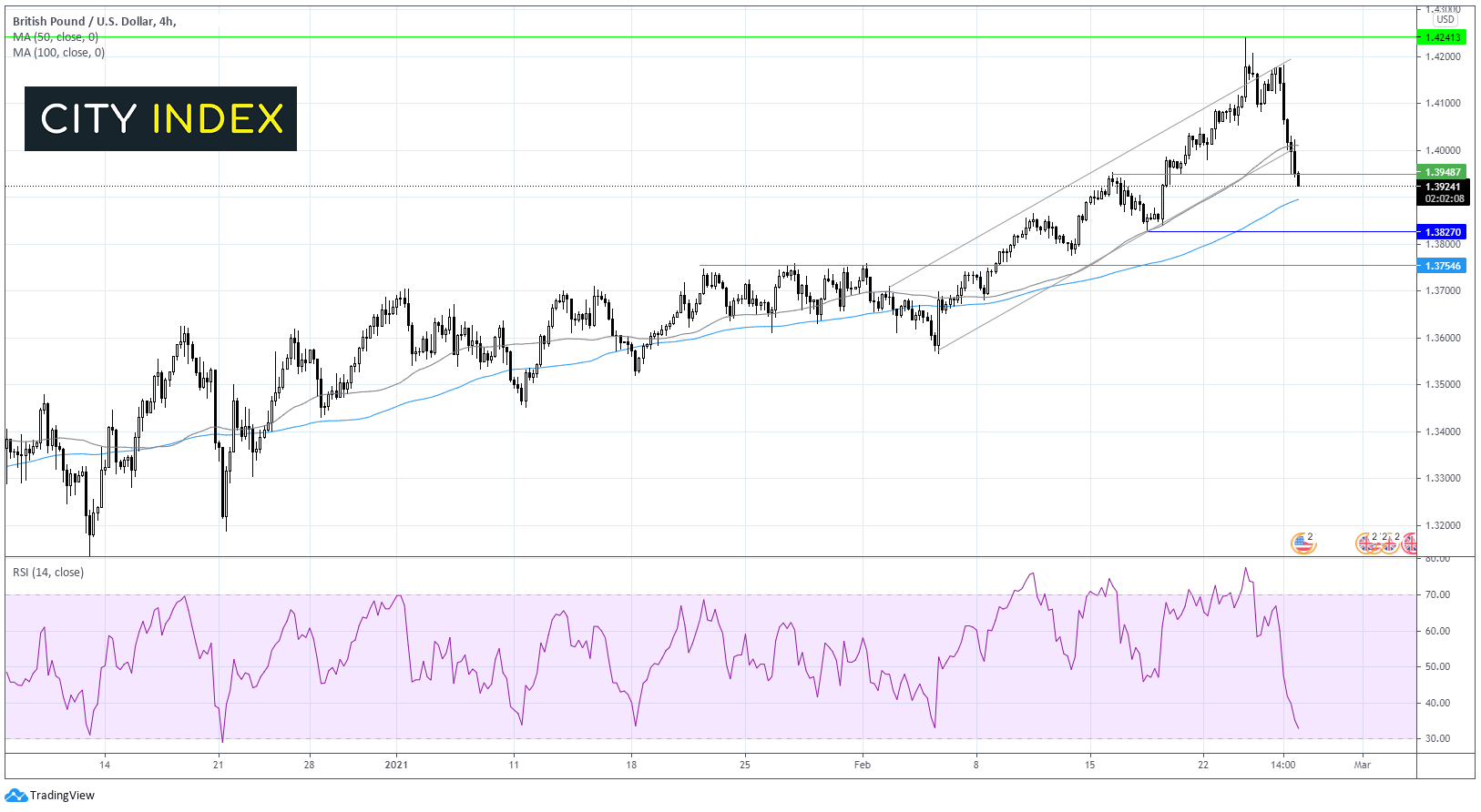Screen dimensions: 1481x812
Task: Open the USD currency selector
Action: (x=1445, y=19)
